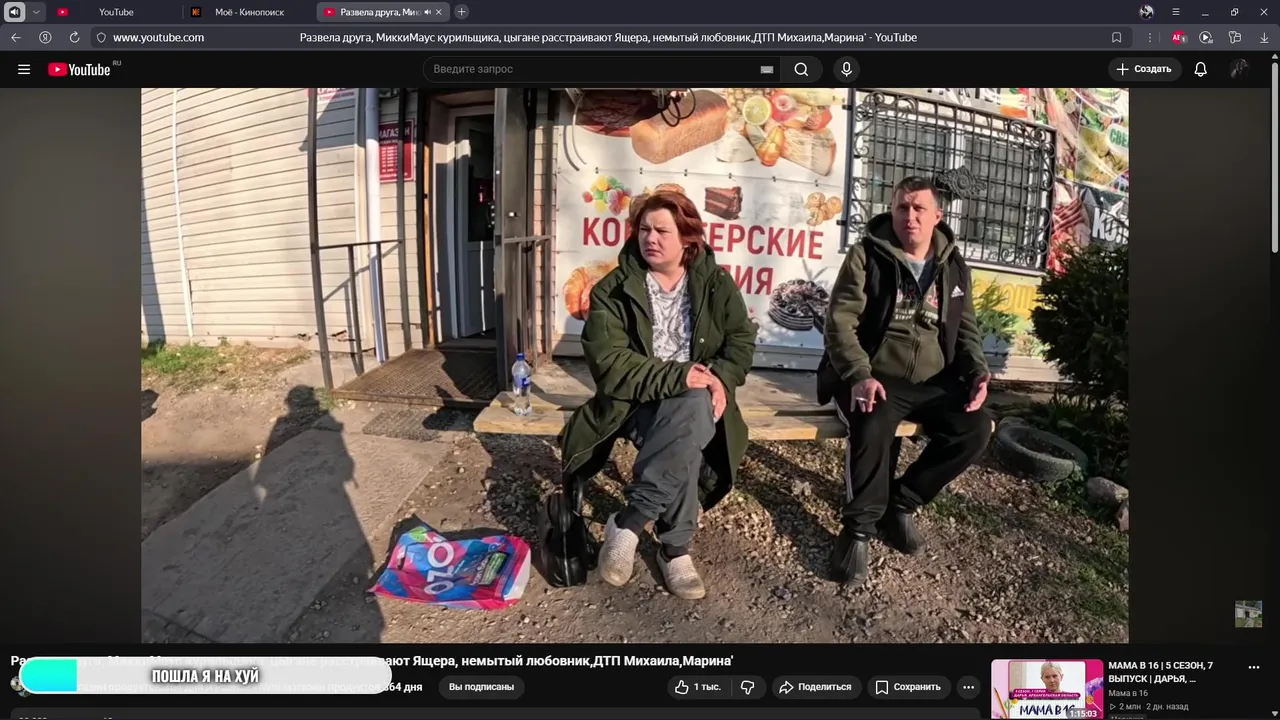Open the address bar three-dot menu
The width and height of the screenshot is (1280, 720).
pos(1149,37)
